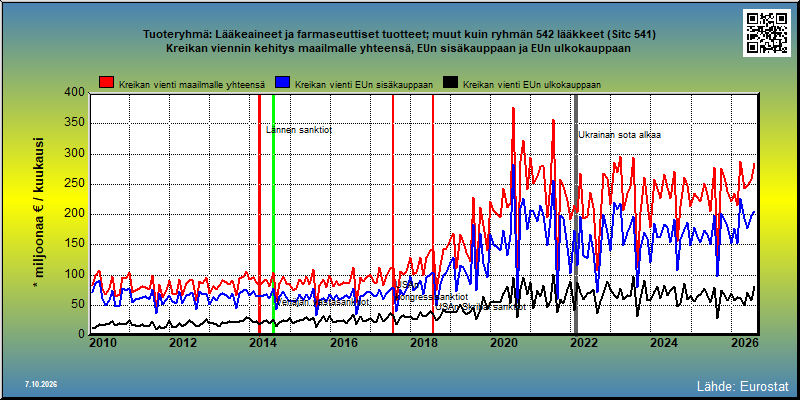Click the y-axis value 50

tap(78, 305)
